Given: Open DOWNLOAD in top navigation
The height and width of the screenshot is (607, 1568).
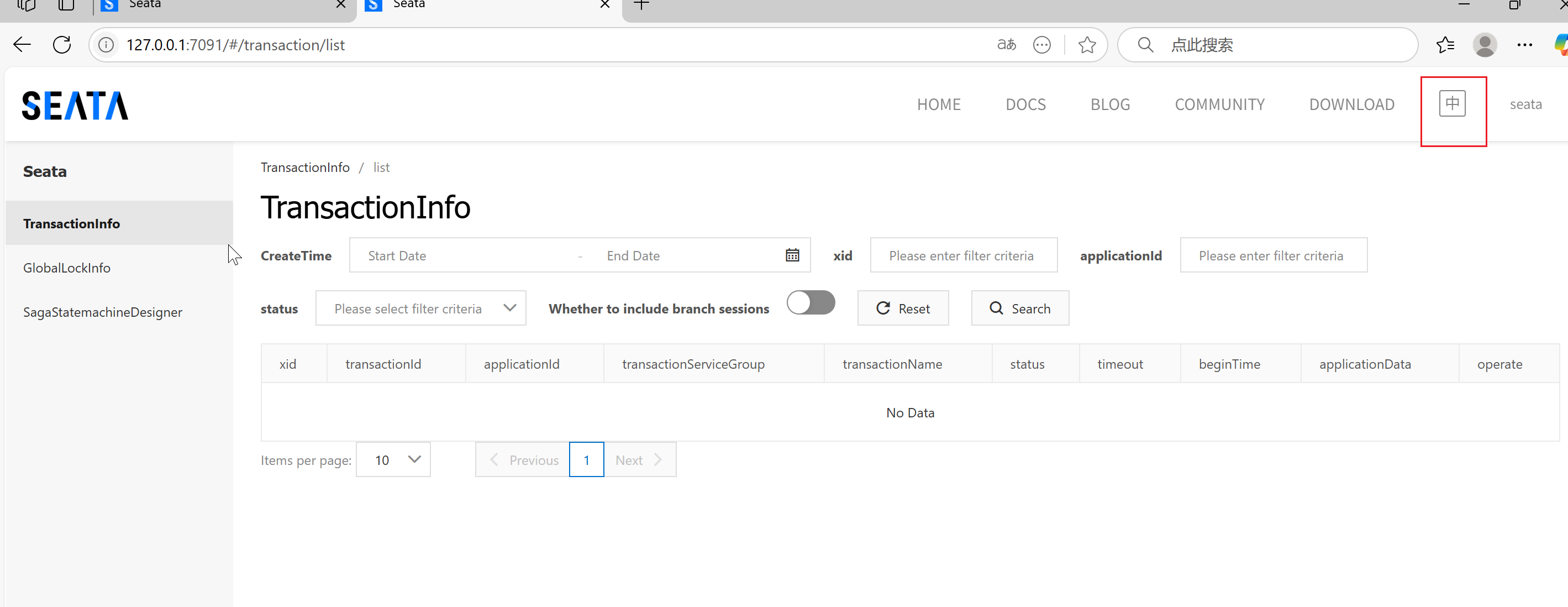Looking at the screenshot, I should pos(1352,104).
